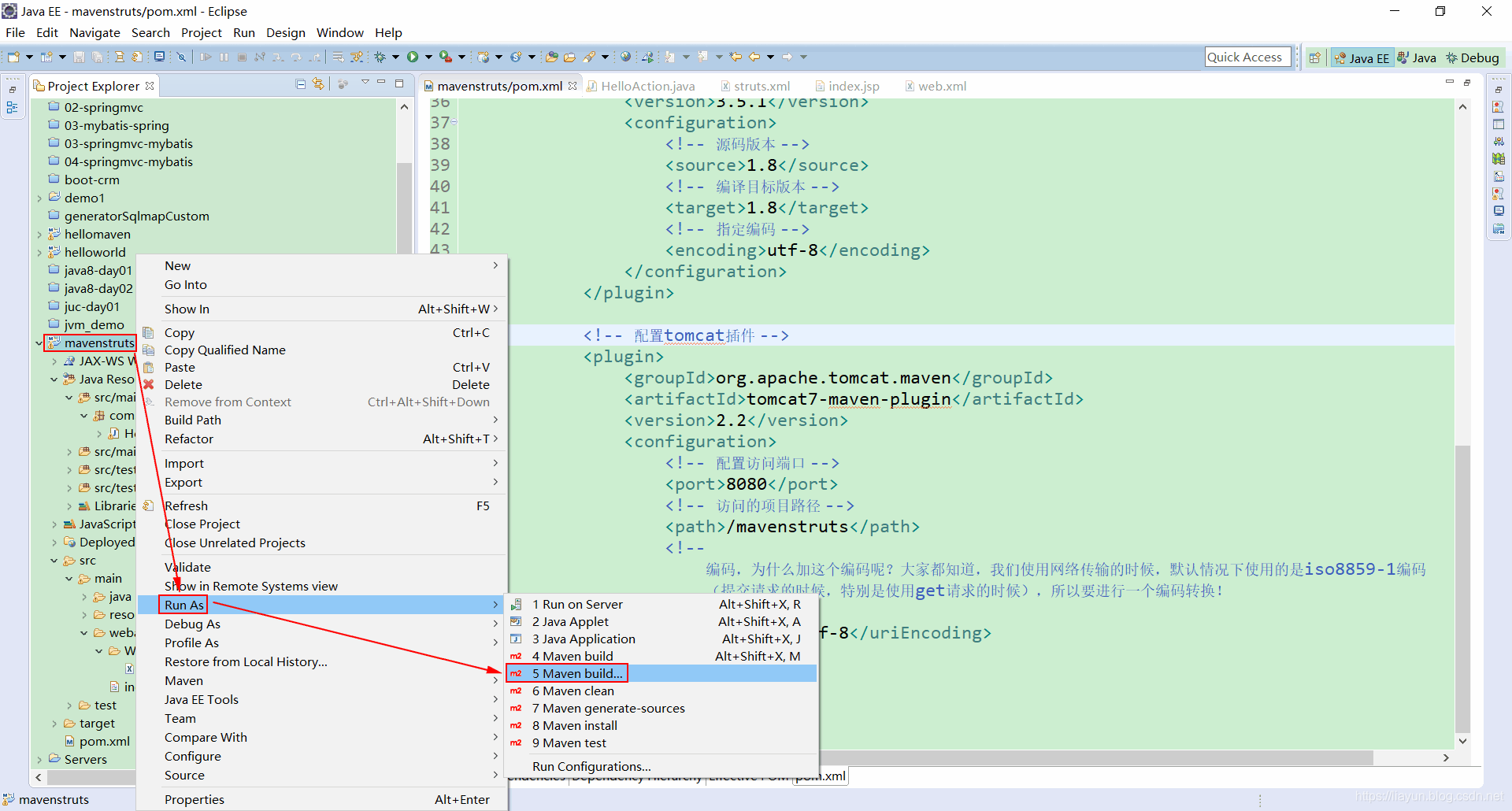Click the Forward navigation arrow in the toolbar
Viewport: 1512px width, 811px height.
(x=787, y=57)
